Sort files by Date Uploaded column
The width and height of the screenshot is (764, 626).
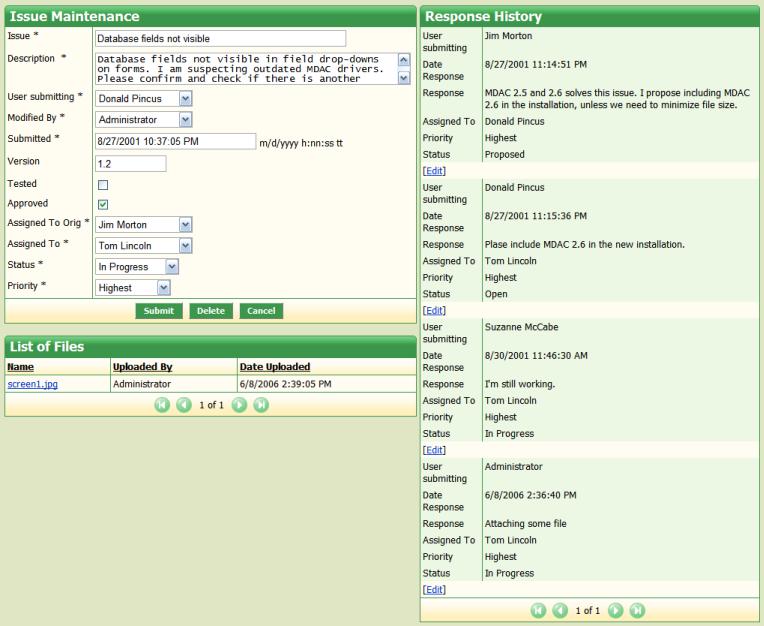[274, 367]
